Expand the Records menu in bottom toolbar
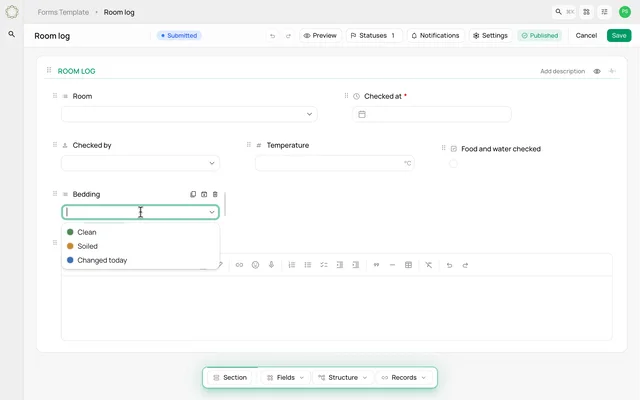Viewport: 640px width, 400px height. pos(404,378)
